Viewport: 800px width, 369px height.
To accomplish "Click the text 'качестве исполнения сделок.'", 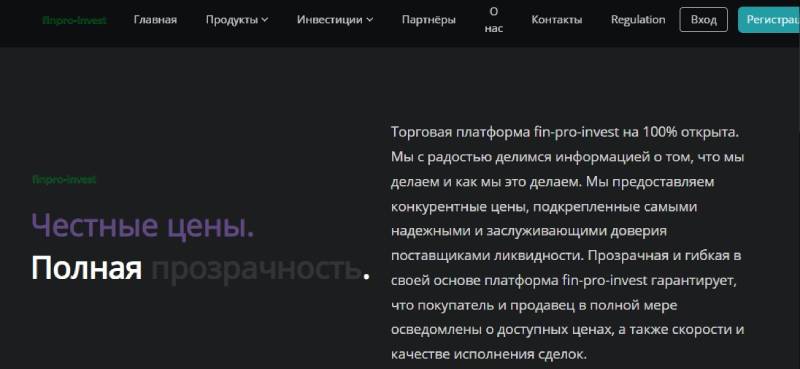I will tap(489, 354).
